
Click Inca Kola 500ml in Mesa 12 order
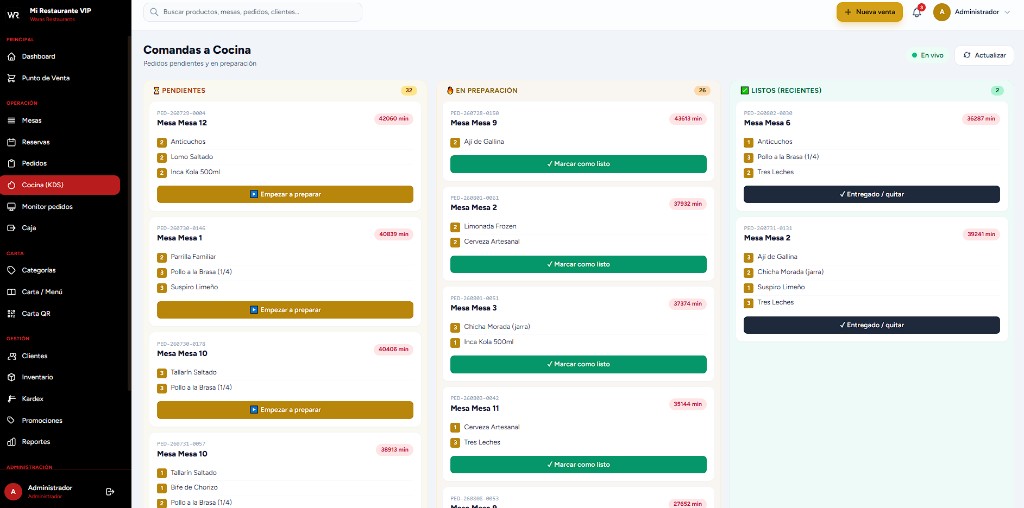195,172
